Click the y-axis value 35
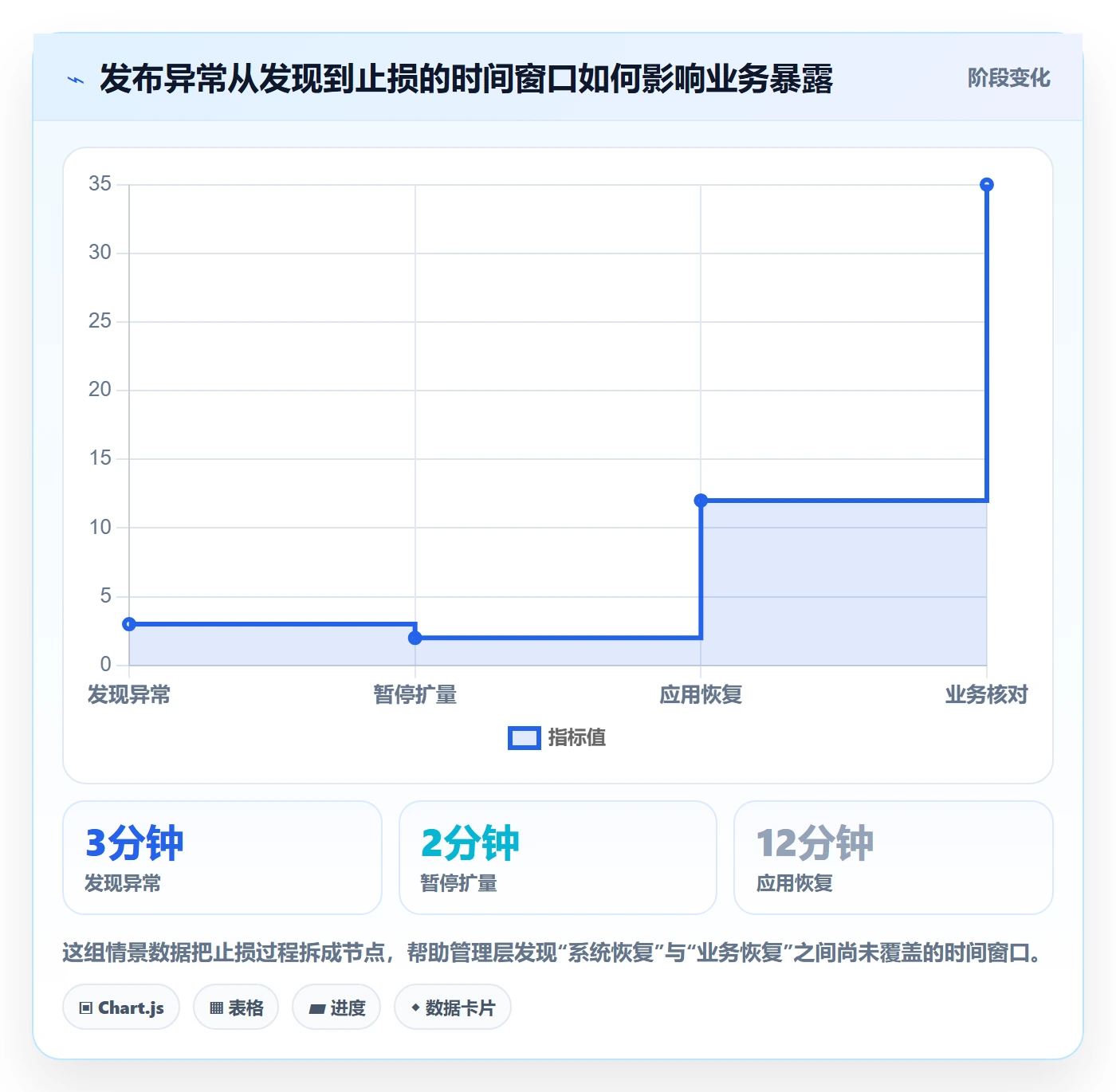This screenshot has width=1116, height=1092. (100, 184)
